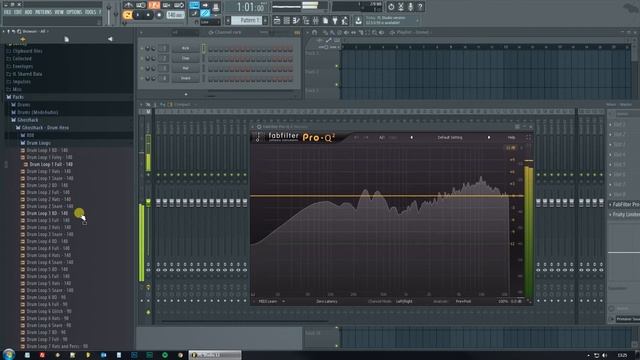640x360 pixels.
Task: Click the browser file page icon
Action: tap(66, 39)
